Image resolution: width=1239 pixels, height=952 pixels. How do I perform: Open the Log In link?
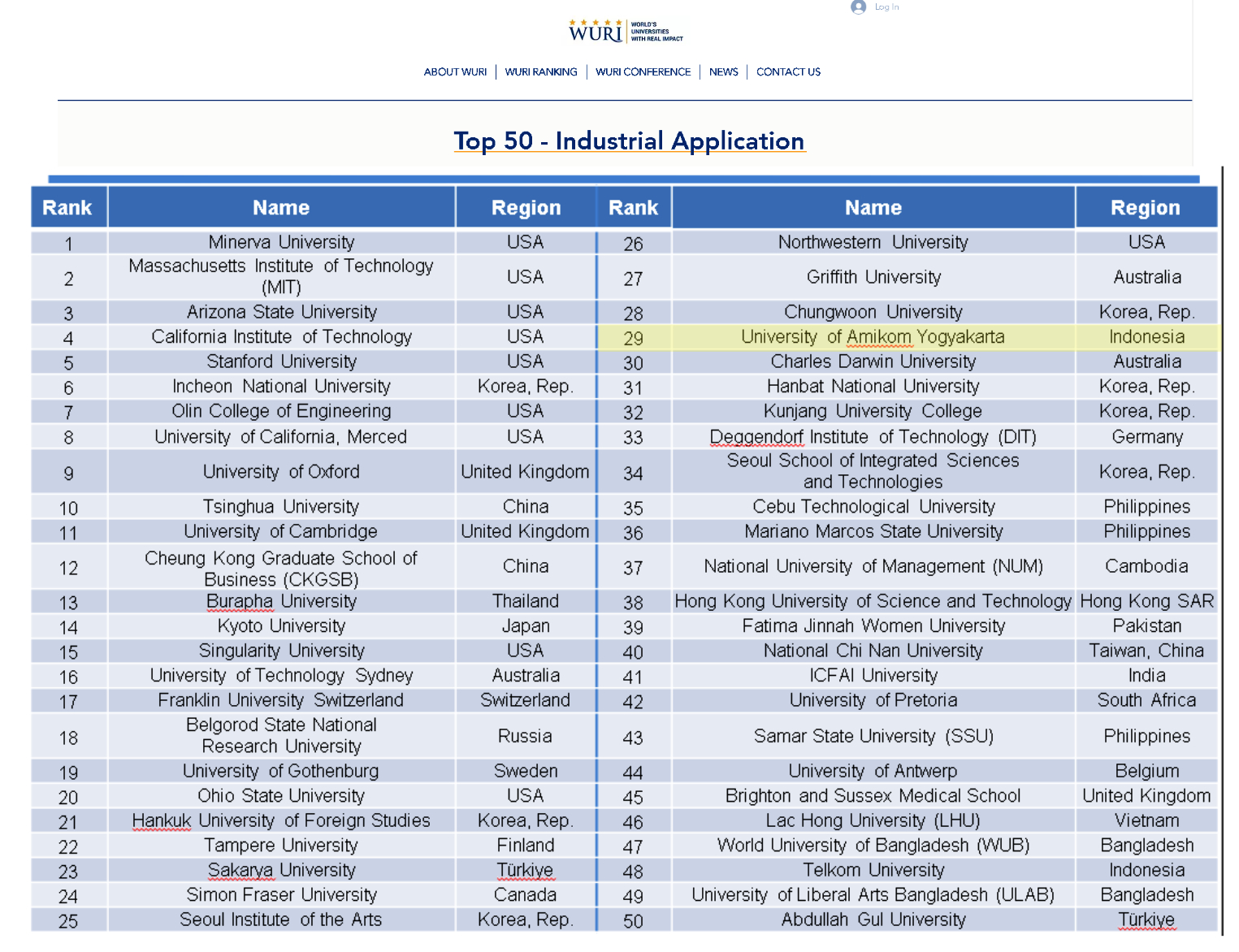[x=886, y=7]
